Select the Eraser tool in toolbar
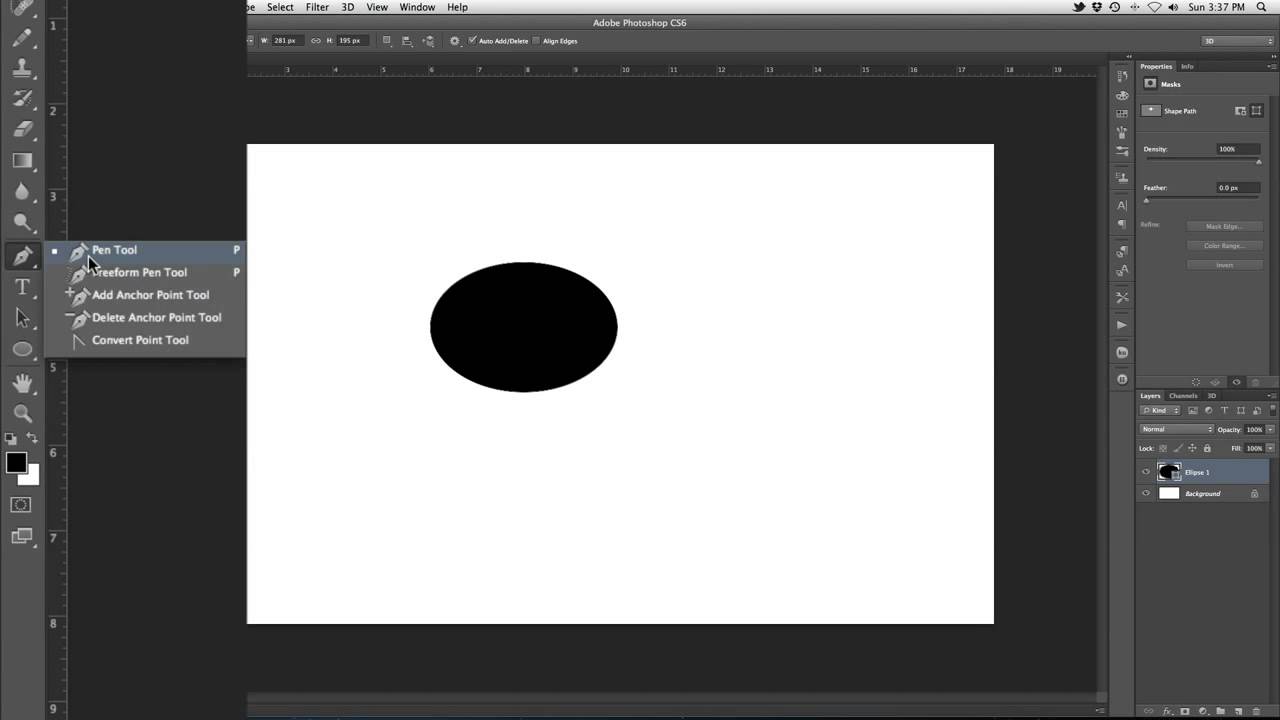The width and height of the screenshot is (1280, 720). (22, 129)
